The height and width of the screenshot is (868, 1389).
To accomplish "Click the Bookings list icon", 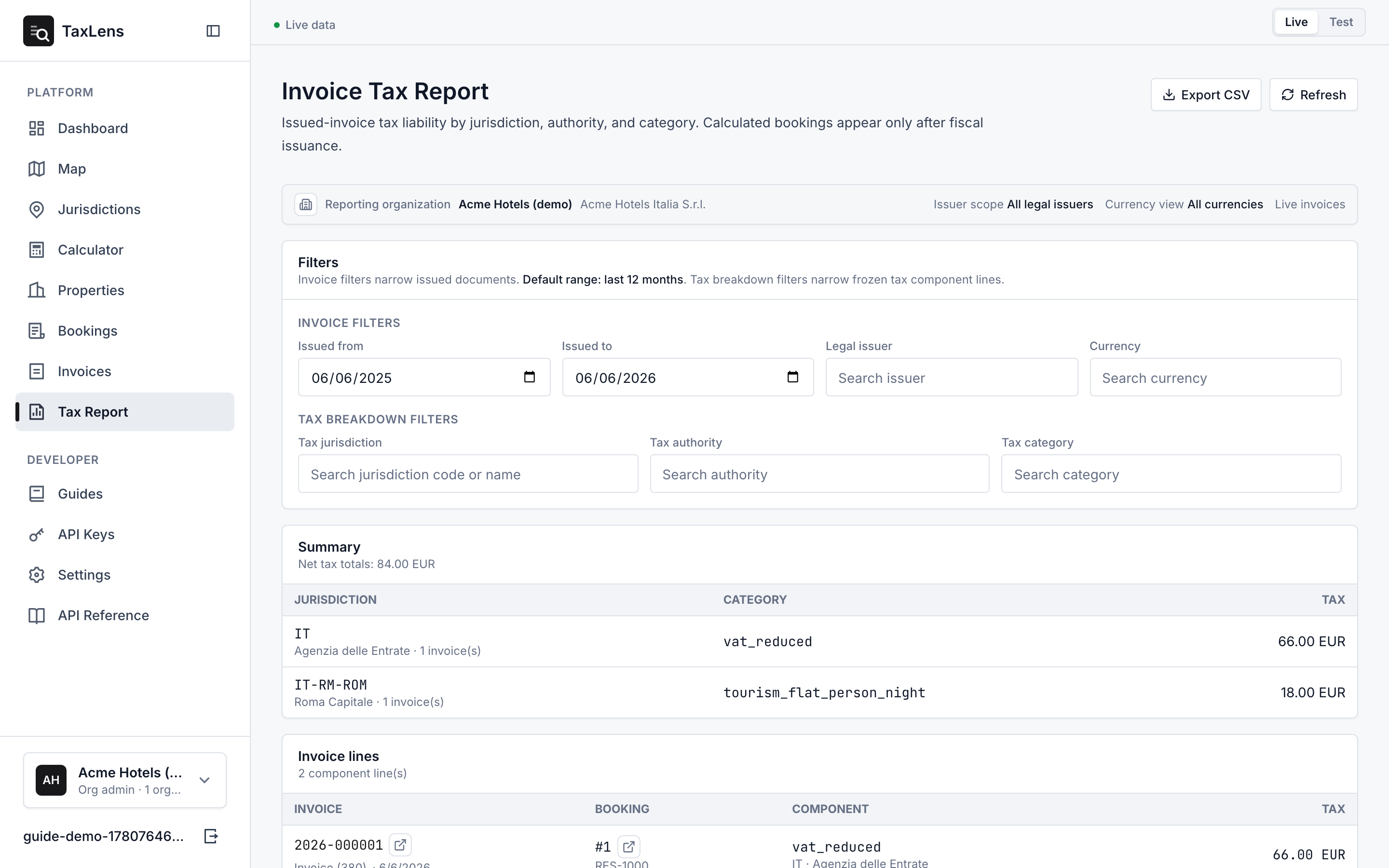I will 37,331.
